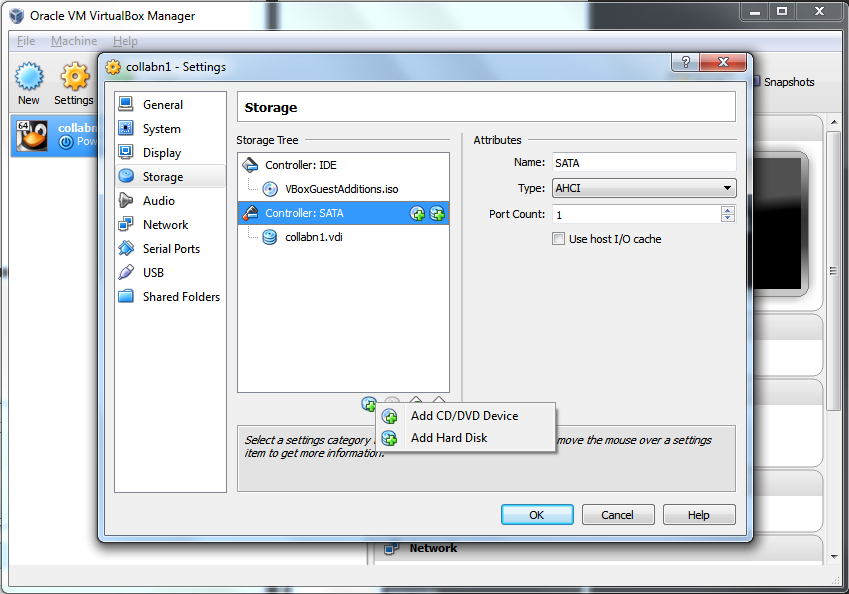Click the question mark help button in title bar
This screenshot has width=849, height=594.
pyautogui.click(x=685, y=62)
